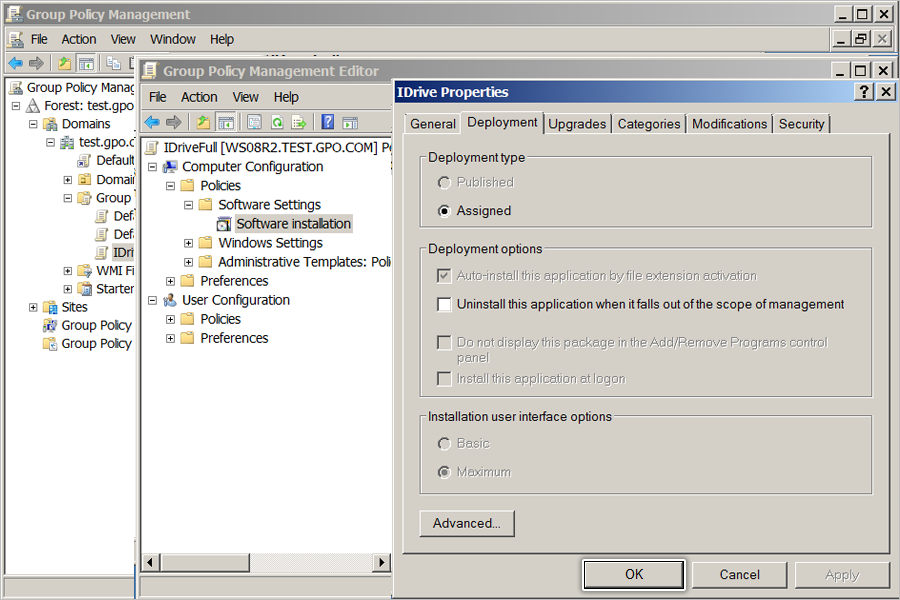The height and width of the screenshot is (600, 900).
Task: Click Up one level folder icon in Editor toolbar
Action: 203,122
